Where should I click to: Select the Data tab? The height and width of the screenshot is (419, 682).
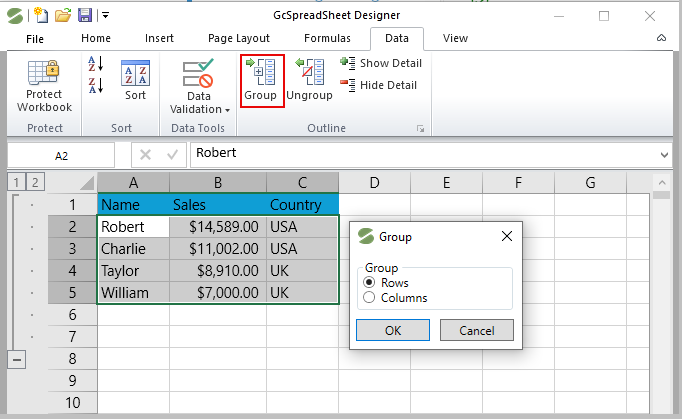coord(397,38)
